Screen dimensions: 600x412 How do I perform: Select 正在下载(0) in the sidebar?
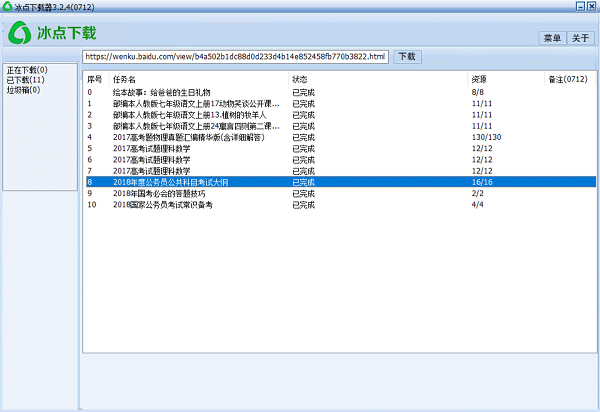[x=27, y=70]
